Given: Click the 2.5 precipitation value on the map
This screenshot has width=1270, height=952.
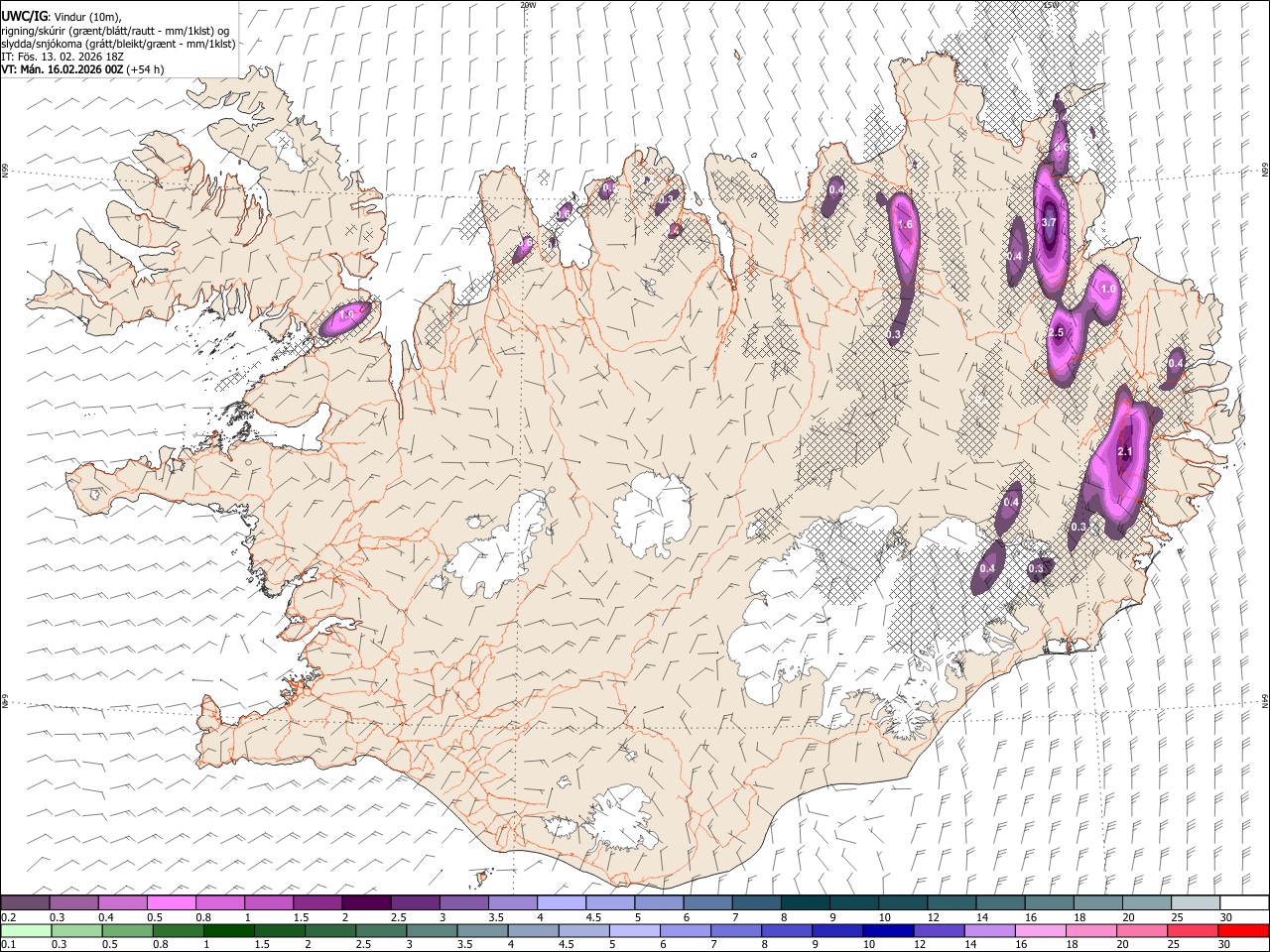Looking at the screenshot, I should coord(1056,333).
